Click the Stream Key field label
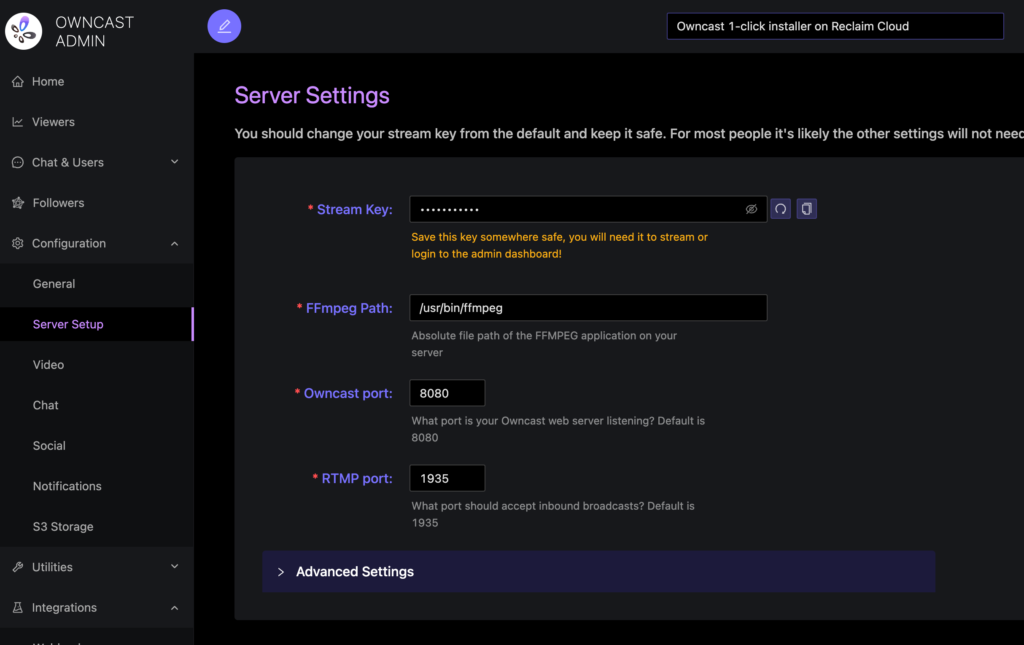The height and width of the screenshot is (645, 1024). (x=355, y=210)
